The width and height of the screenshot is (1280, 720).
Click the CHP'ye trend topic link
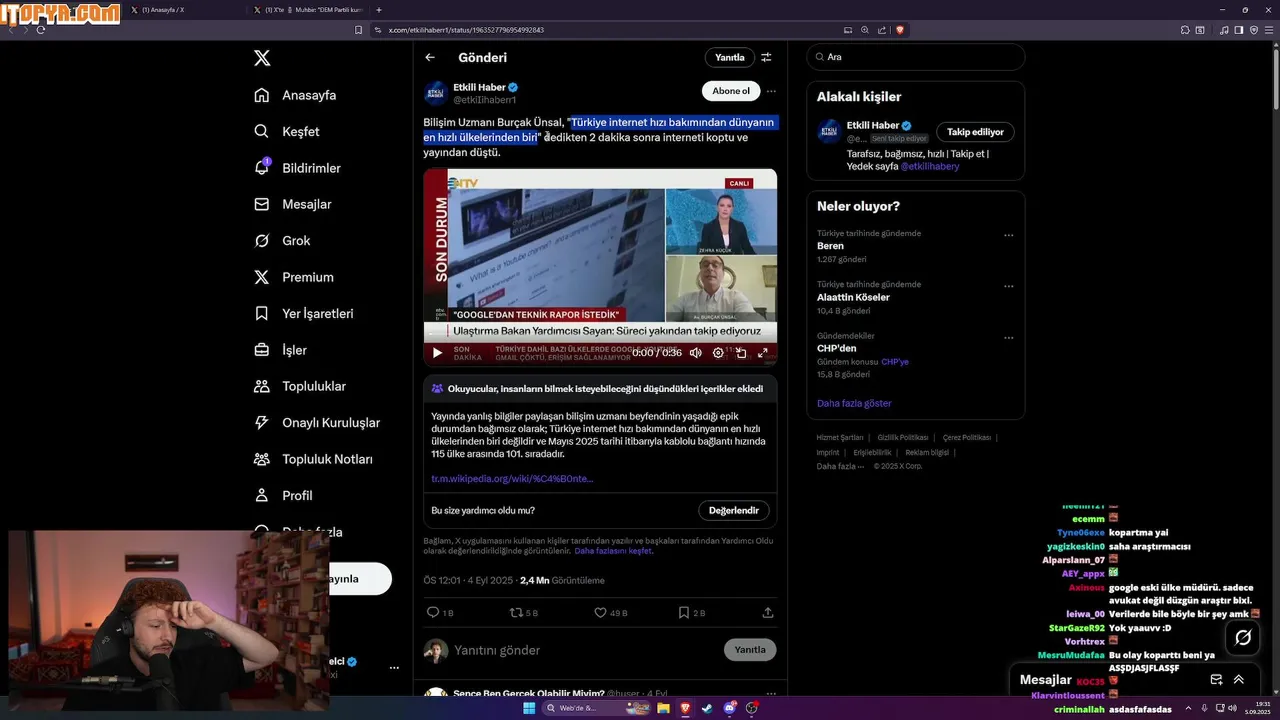pos(895,362)
